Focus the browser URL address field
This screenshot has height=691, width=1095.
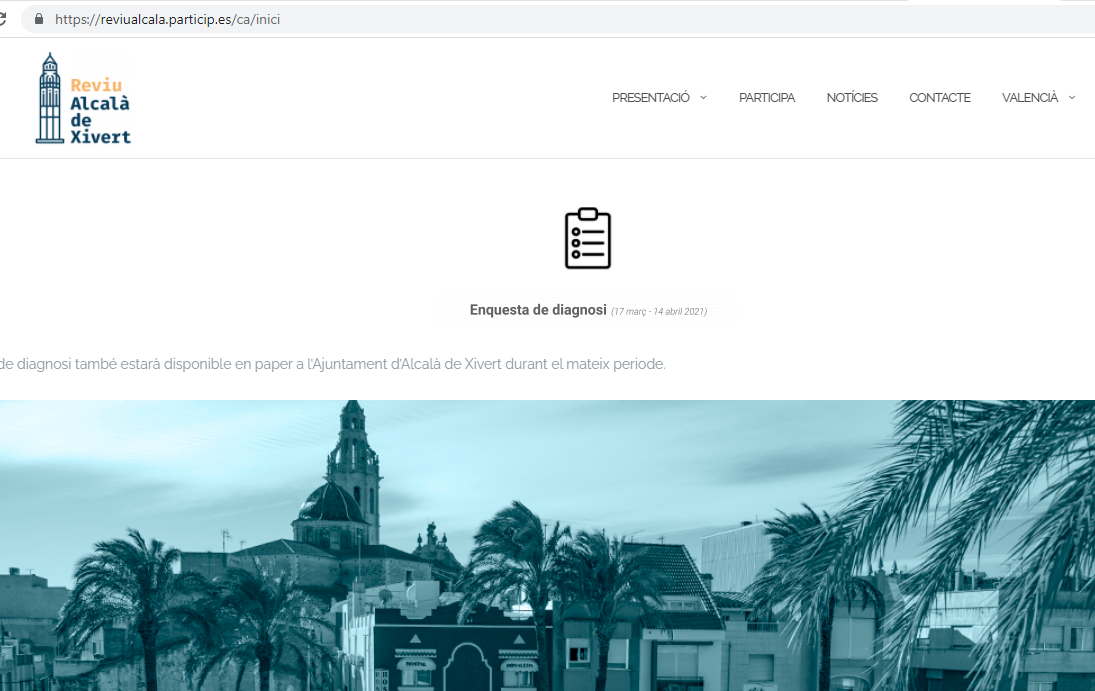(x=500, y=19)
